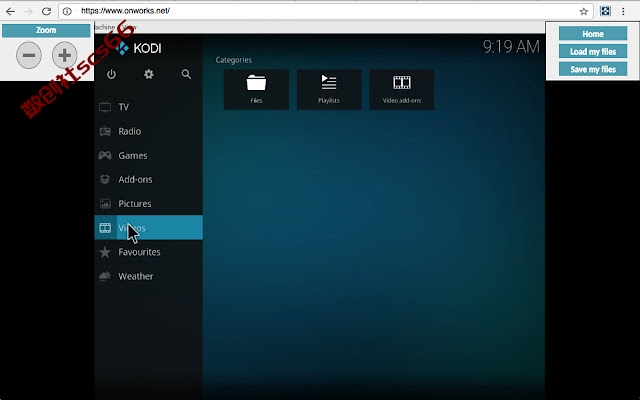Click the Zoom panel header
This screenshot has height=400, width=640.
46,30
